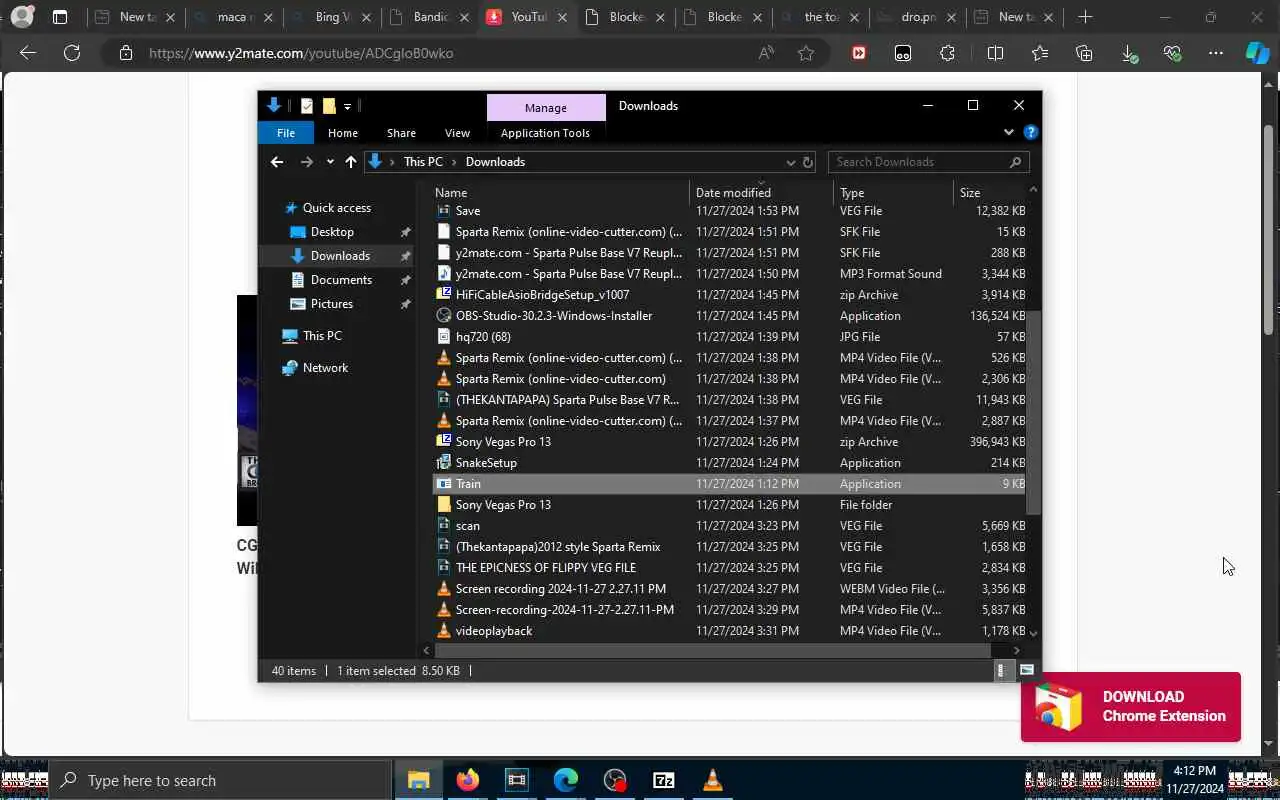Open Properties from the Explorer quick access toolbar

(307, 106)
